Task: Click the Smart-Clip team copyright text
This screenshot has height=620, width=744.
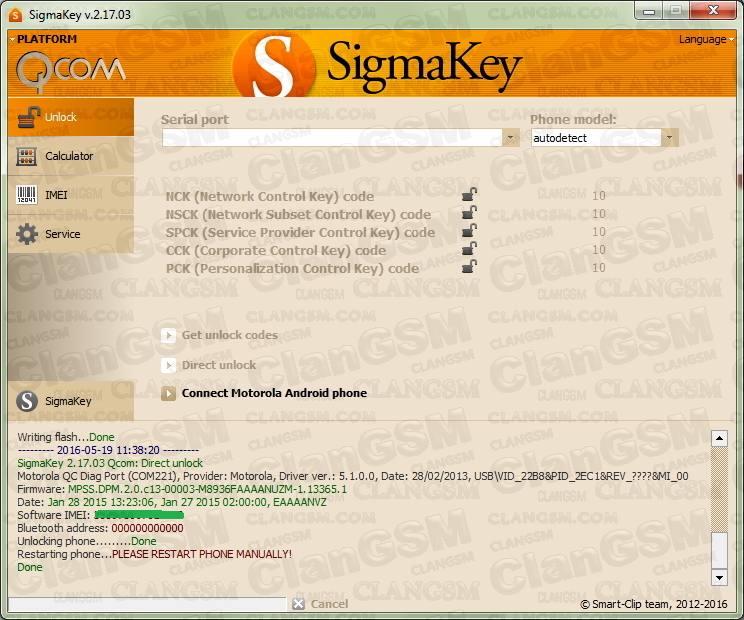Action: 654,604
